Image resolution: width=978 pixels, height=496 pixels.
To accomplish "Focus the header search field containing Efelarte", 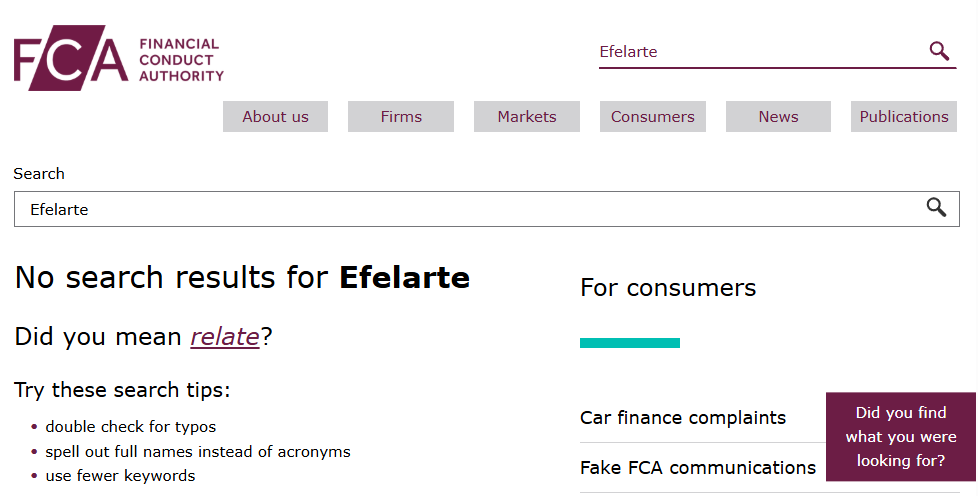I will pyautogui.click(x=761, y=52).
